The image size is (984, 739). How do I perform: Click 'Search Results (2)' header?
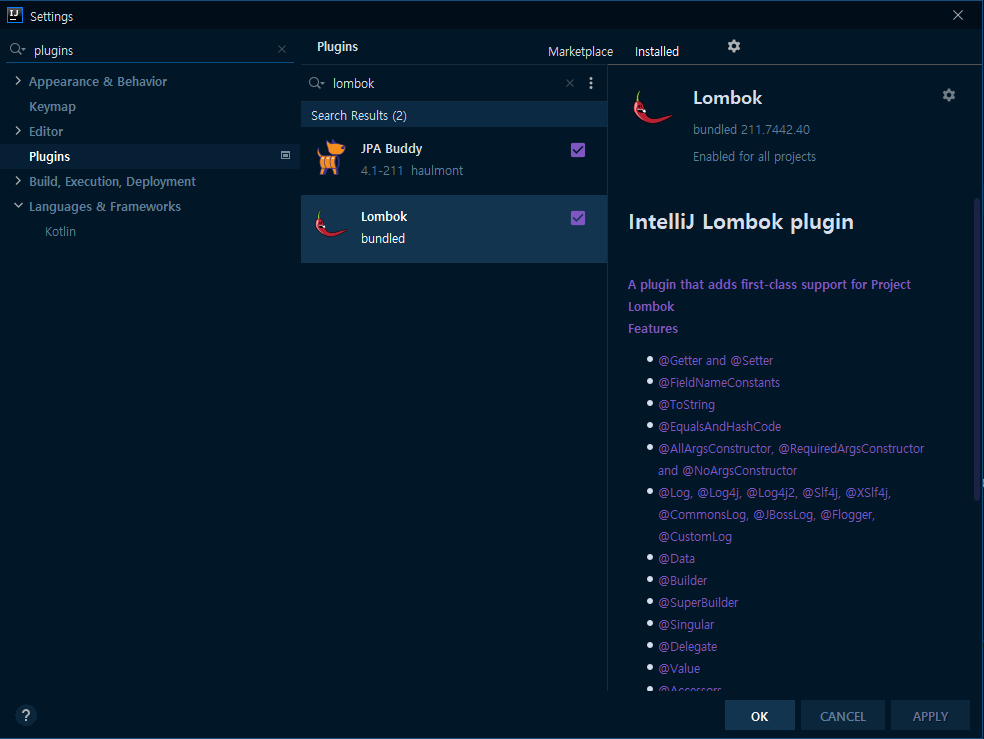pyautogui.click(x=359, y=115)
